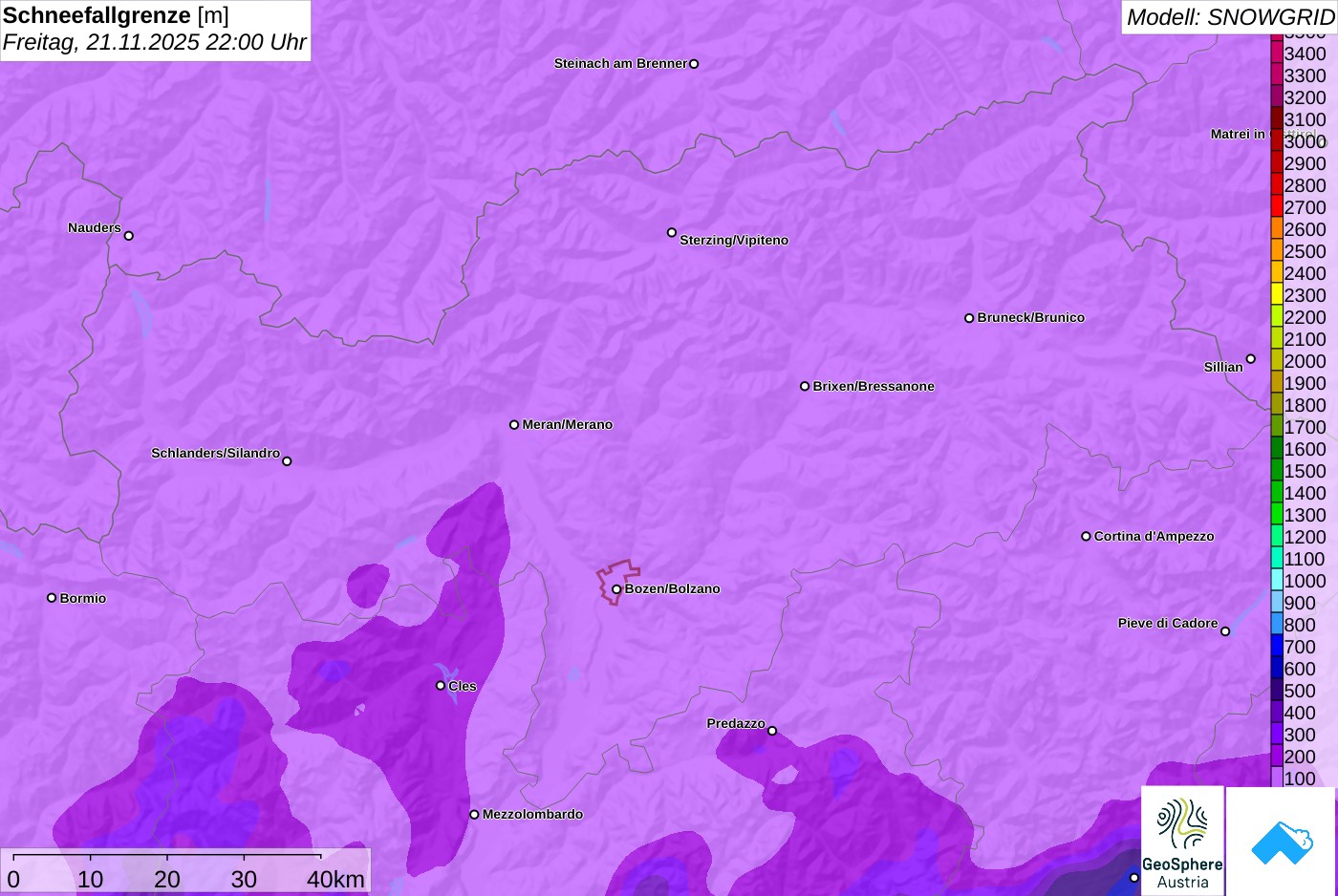Select the Bozen/Bolzano city marker
This screenshot has height=896, width=1338.
[616, 589]
